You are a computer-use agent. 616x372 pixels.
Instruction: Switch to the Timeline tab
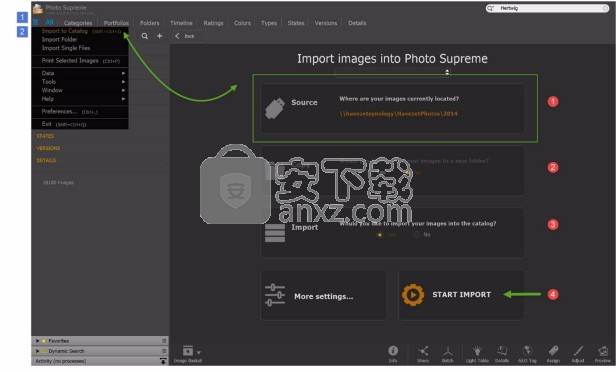point(181,23)
